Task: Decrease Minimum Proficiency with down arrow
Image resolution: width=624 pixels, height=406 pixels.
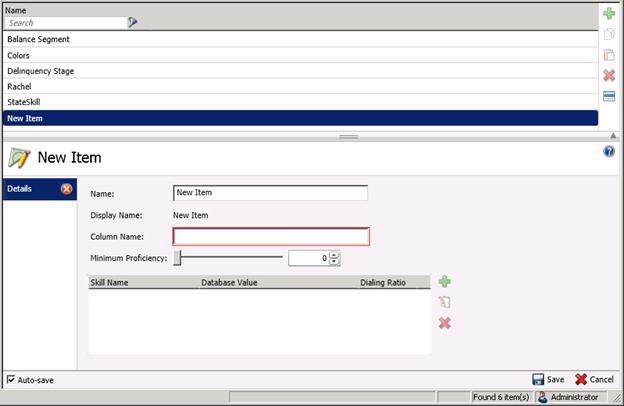Action: pos(335,262)
